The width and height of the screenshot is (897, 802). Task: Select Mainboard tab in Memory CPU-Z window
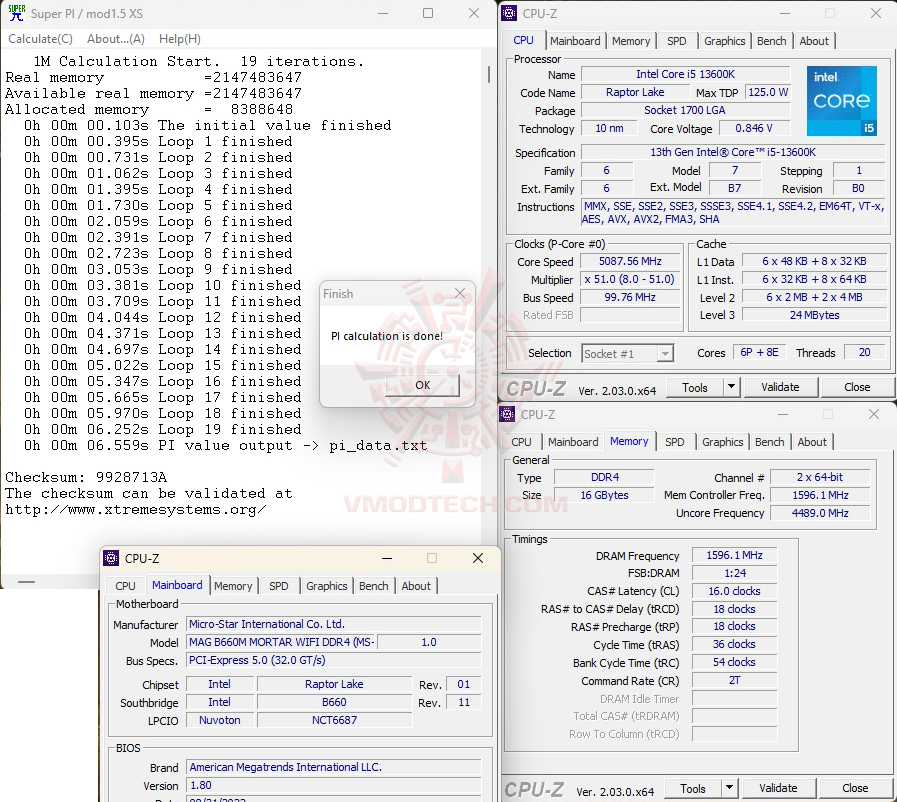coord(573,442)
